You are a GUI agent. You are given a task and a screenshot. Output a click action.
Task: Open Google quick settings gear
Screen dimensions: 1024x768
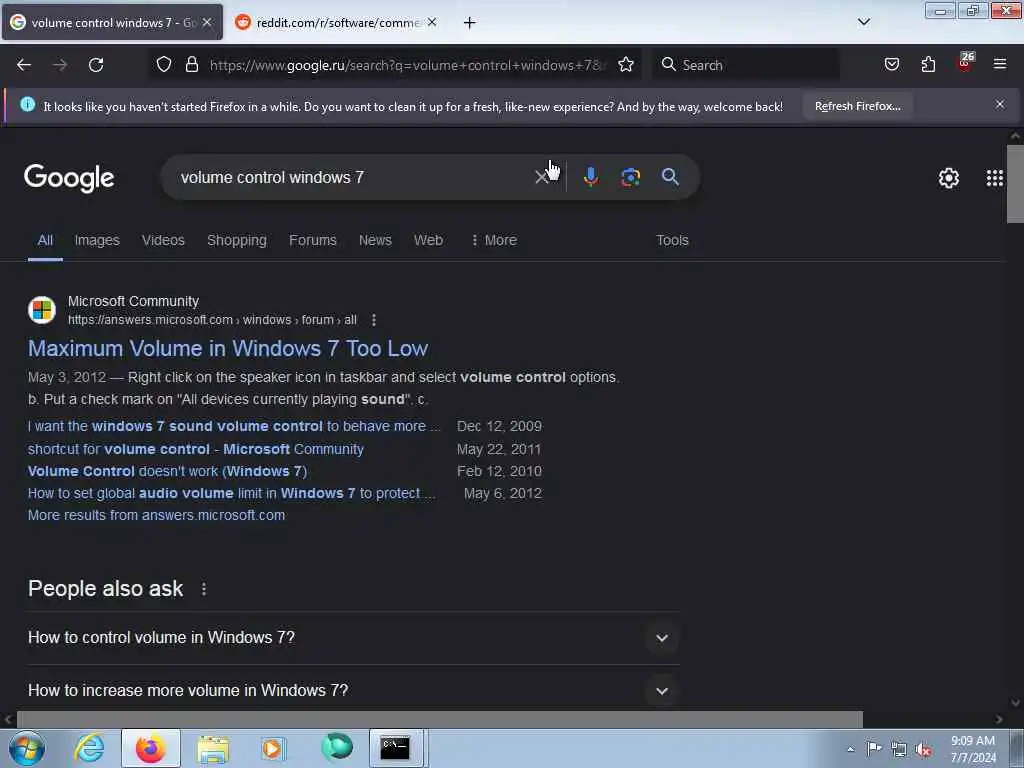pos(948,178)
